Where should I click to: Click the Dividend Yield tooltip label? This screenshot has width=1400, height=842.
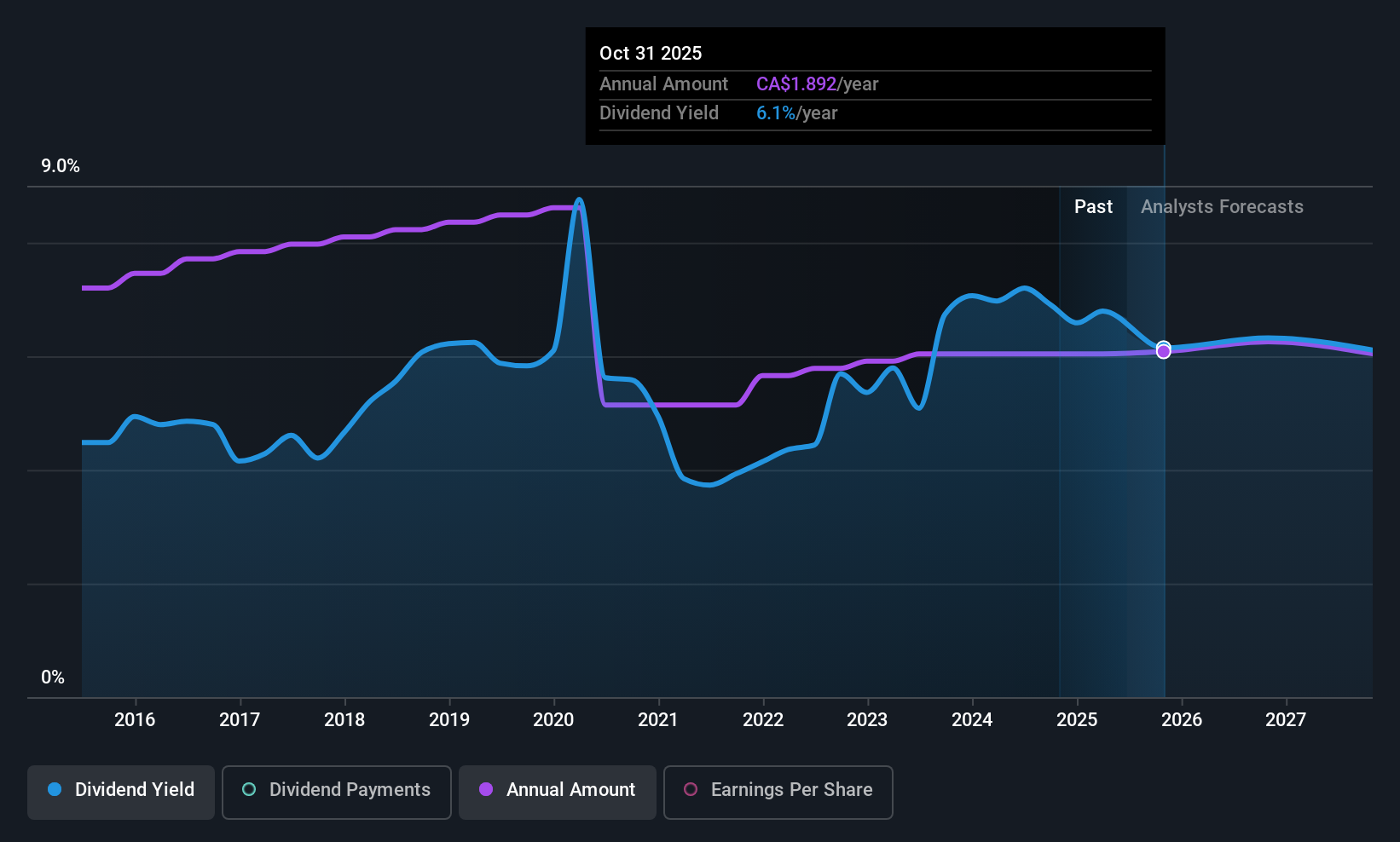(x=659, y=113)
